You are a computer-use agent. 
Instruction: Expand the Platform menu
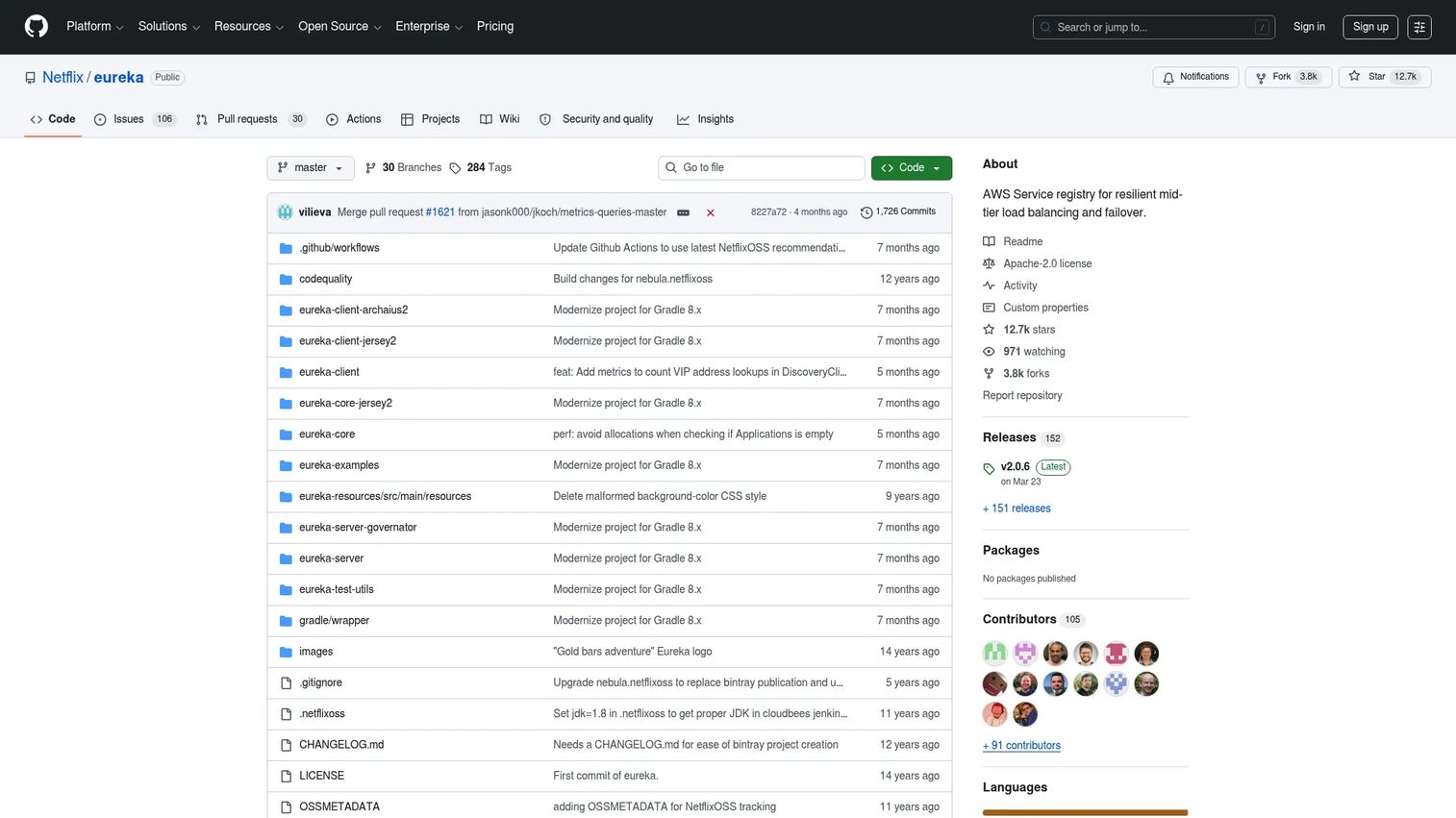(x=95, y=27)
